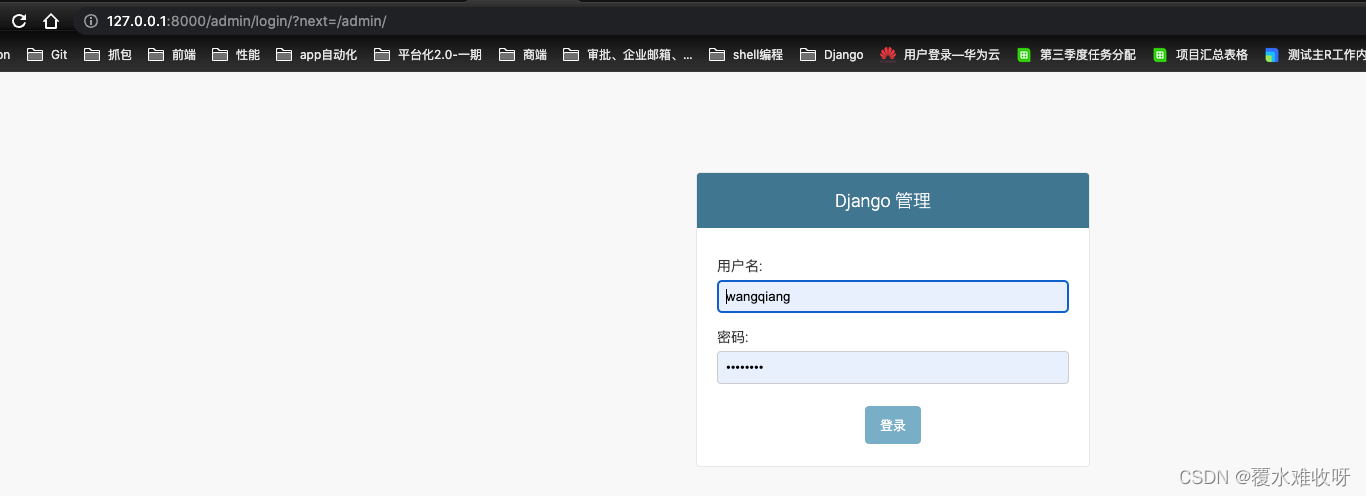This screenshot has height=496, width=1366.
Task: Click the Huawei logo bookmark icon
Action: tap(888, 55)
